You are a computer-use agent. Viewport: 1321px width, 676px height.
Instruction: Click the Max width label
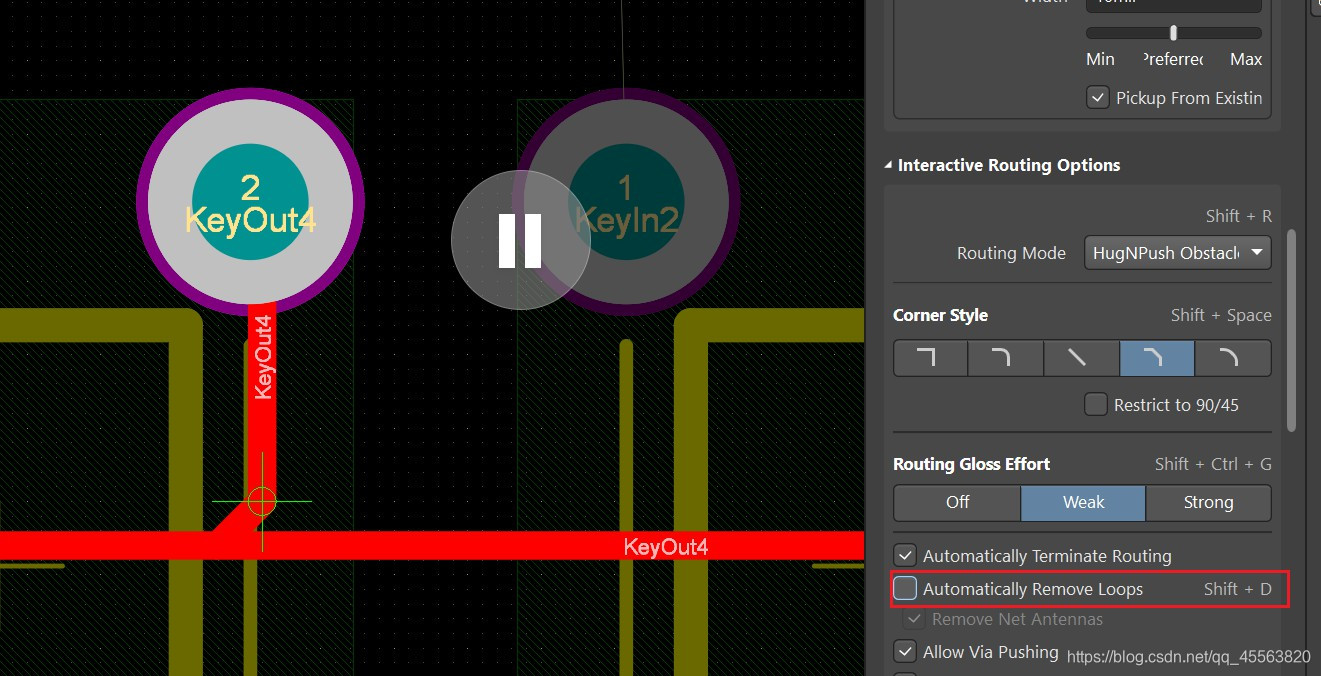[1246, 60]
